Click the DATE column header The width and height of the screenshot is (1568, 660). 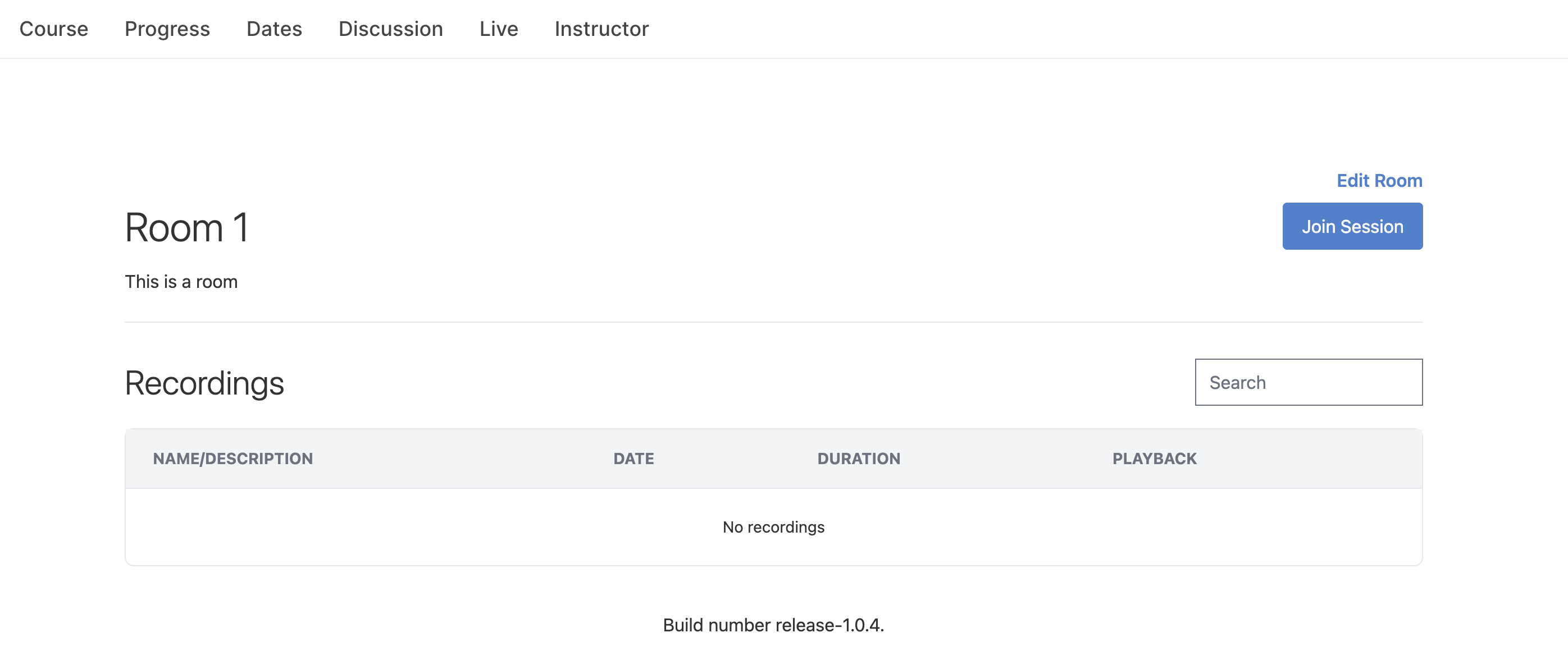633,459
